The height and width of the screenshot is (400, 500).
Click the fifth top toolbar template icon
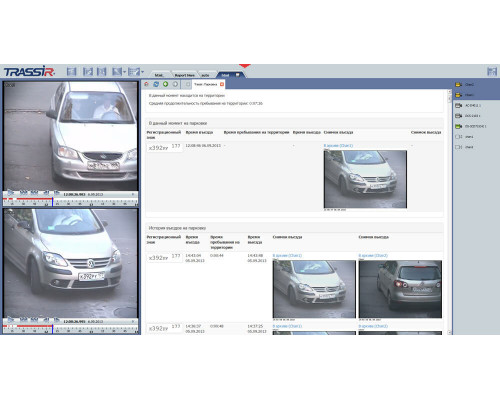134,71
